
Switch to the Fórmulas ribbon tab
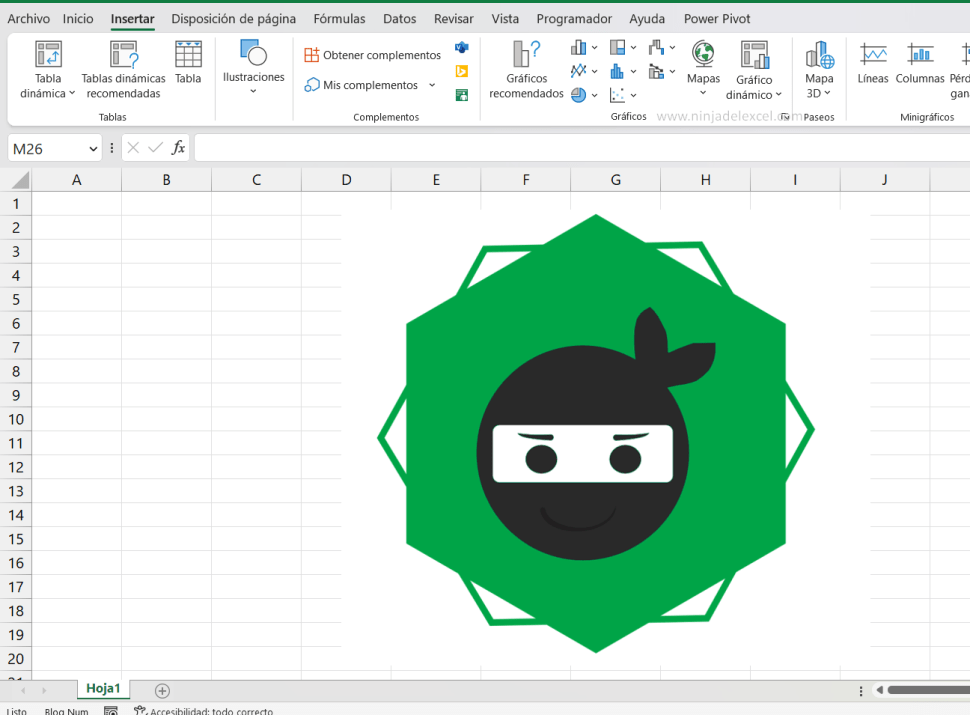click(x=338, y=18)
